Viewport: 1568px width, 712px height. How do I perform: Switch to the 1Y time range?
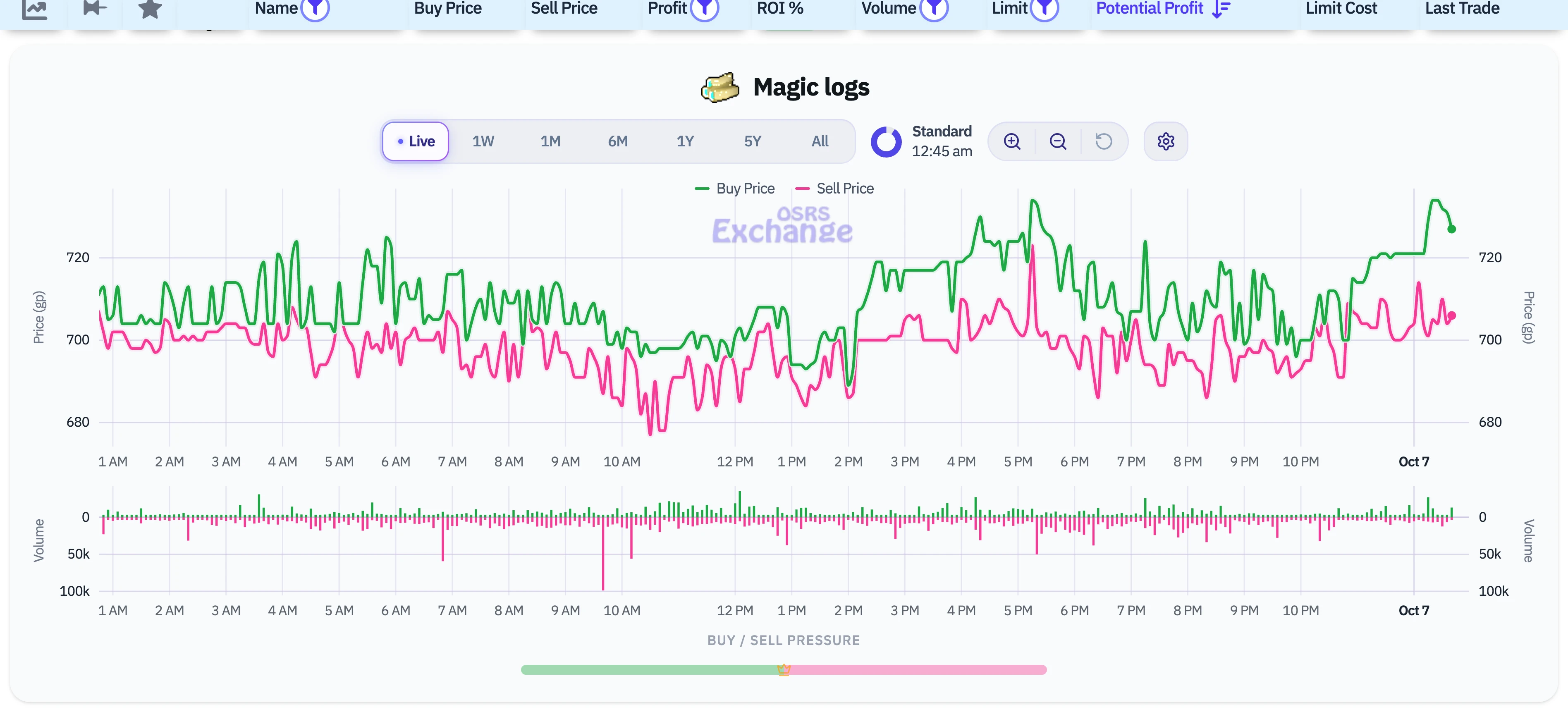point(686,142)
